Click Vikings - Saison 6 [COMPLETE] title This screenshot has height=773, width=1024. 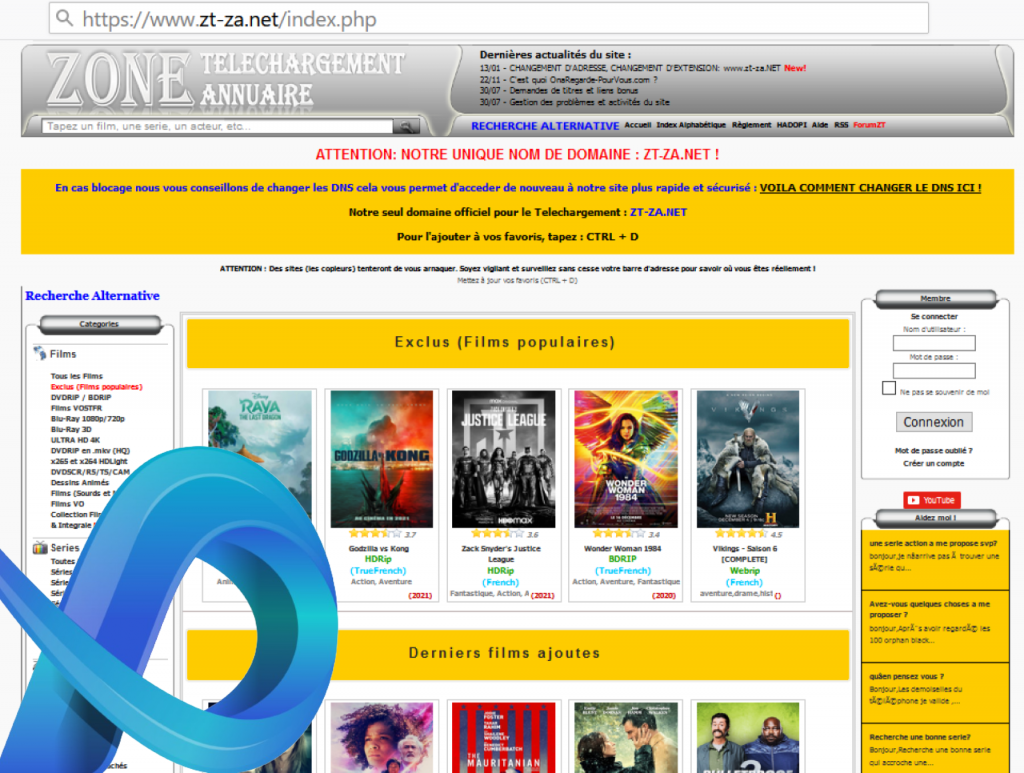pyautogui.click(x=744, y=554)
